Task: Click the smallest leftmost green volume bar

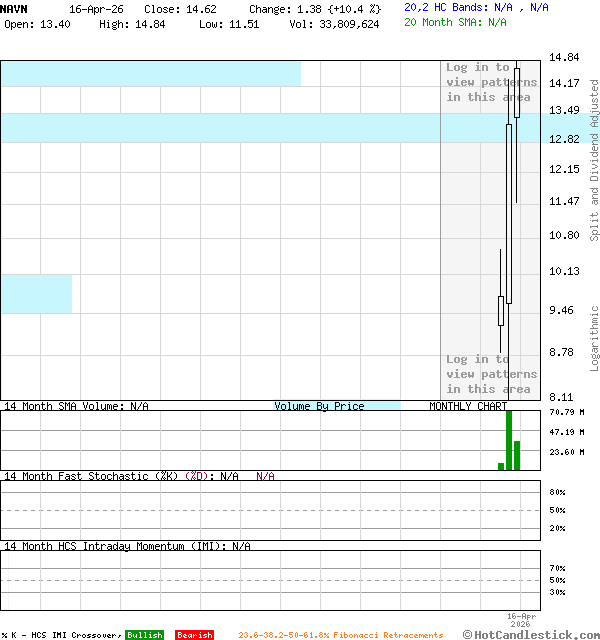Action: pos(501,466)
